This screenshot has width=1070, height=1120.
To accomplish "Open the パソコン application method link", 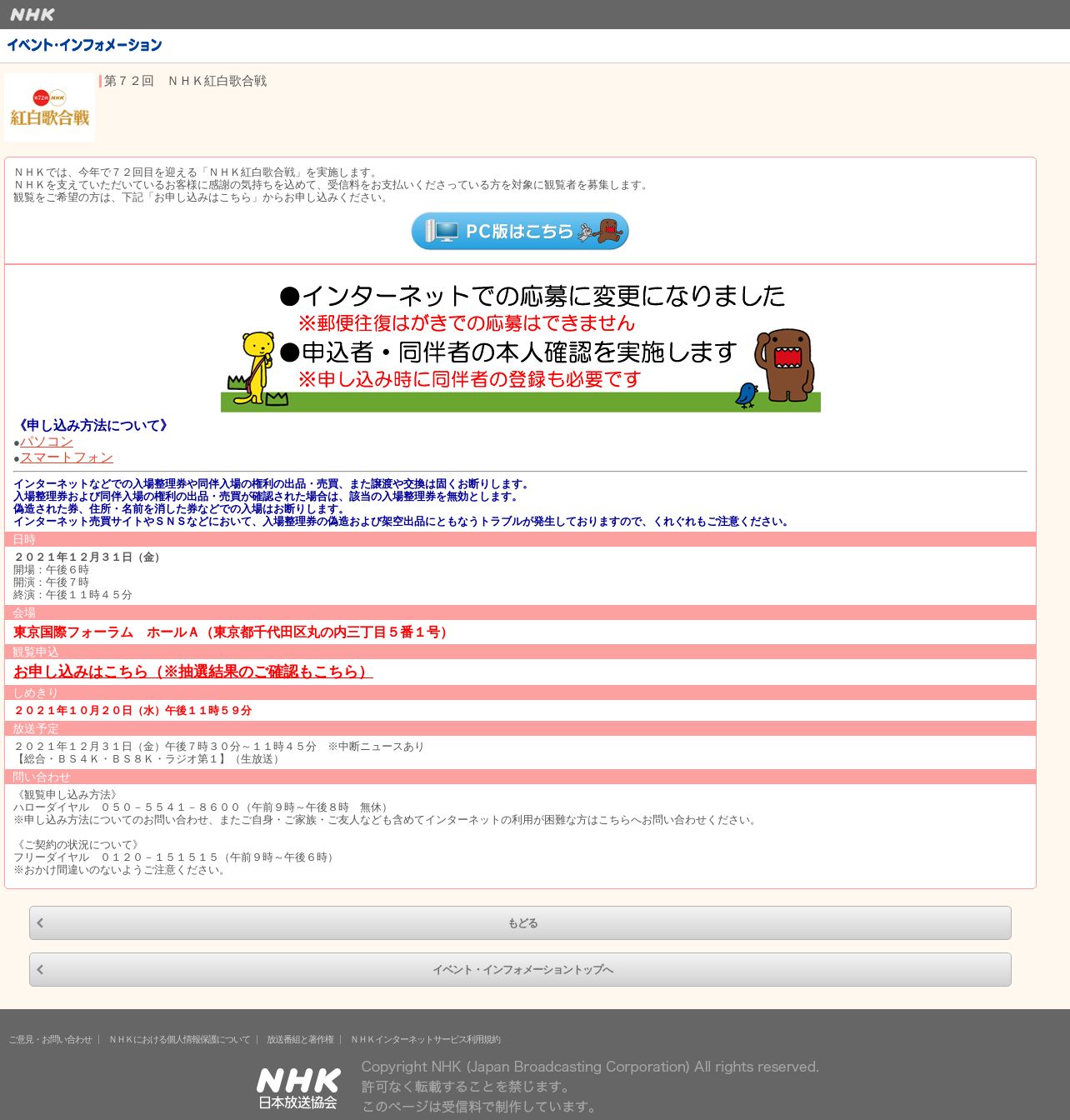I will [47, 442].
